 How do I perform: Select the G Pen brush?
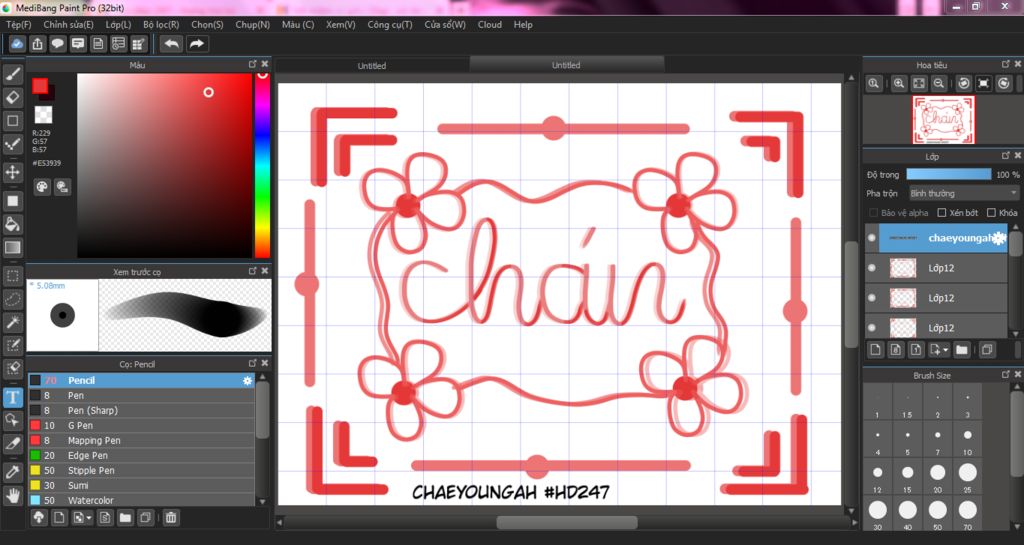[x=141, y=426]
